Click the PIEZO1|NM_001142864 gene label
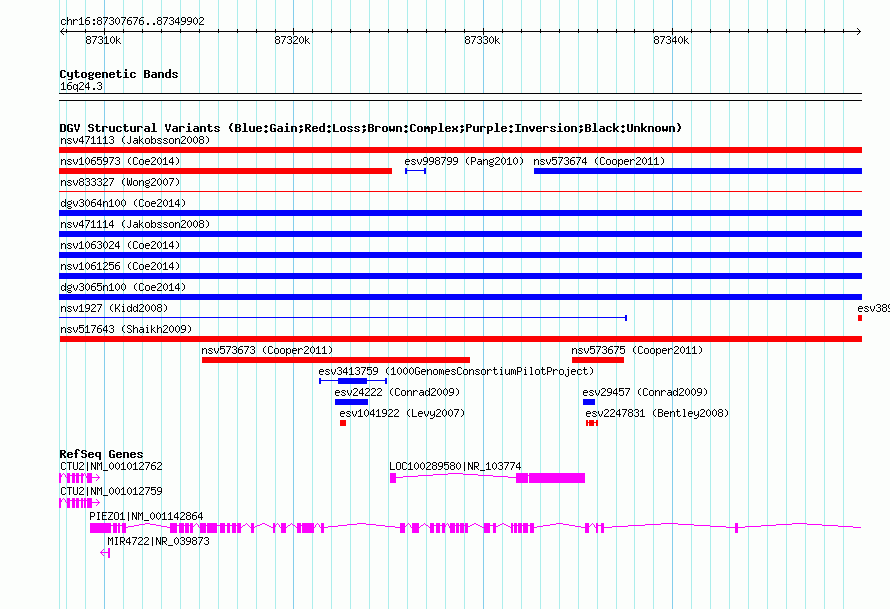This screenshot has height=609, width=890. (146, 516)
